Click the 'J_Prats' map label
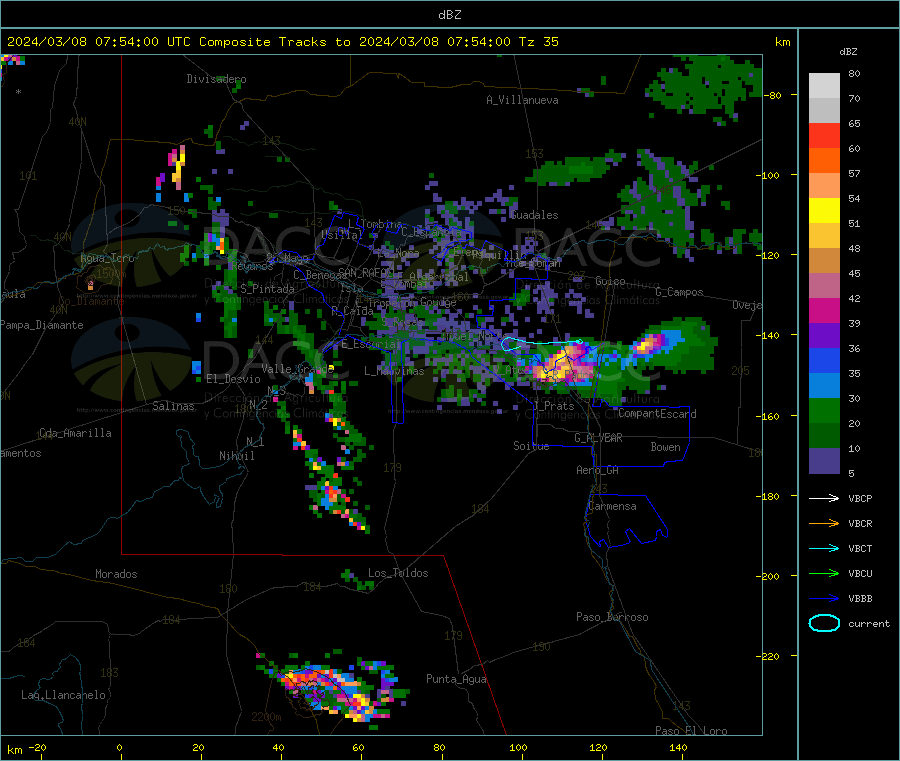The width and height of the screenshot is (900, 761). click(553, 406)
